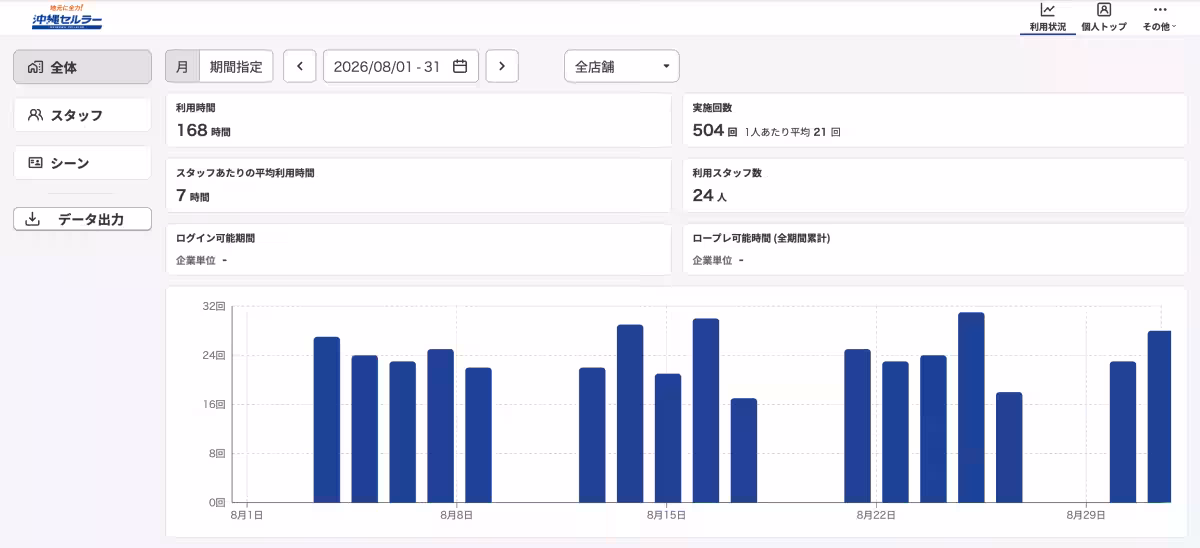Click 利用時間 168 時間 card

[418, 120]
